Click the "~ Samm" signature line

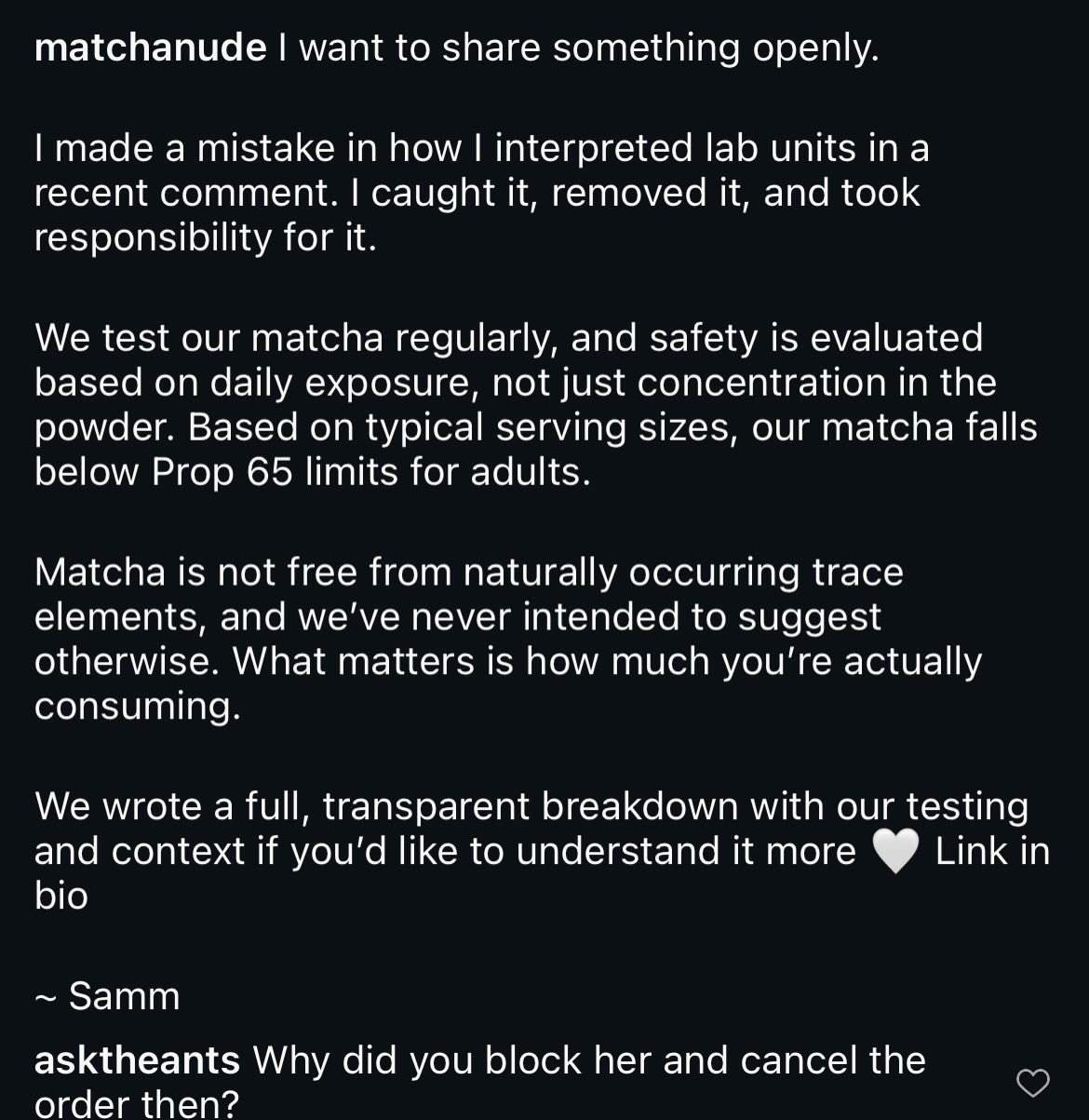pos(107,996)
